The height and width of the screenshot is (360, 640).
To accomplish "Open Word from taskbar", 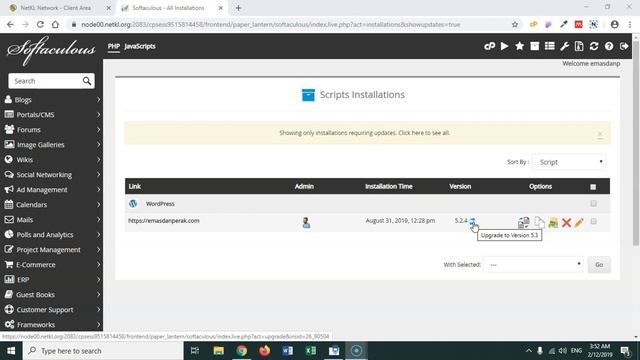I will point(287,351).
